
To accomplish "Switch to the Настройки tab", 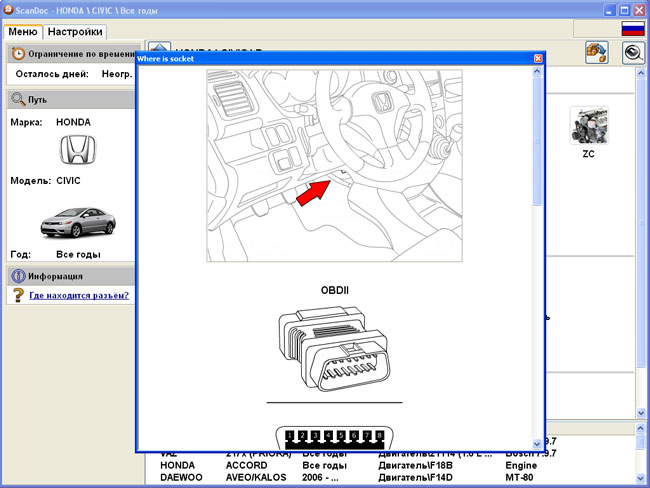I will [x=75, y=31].
